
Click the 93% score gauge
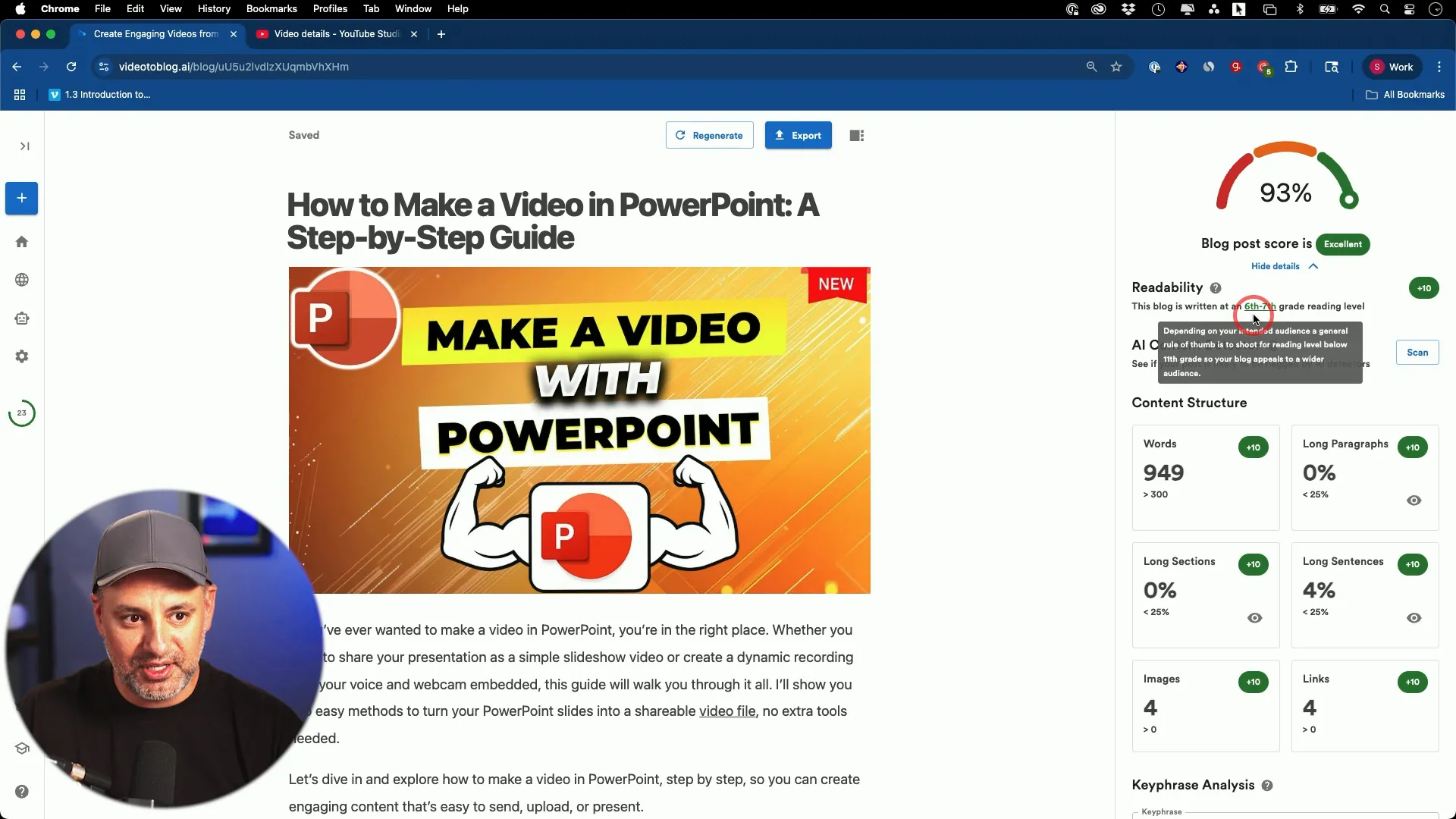(1286, 177)
